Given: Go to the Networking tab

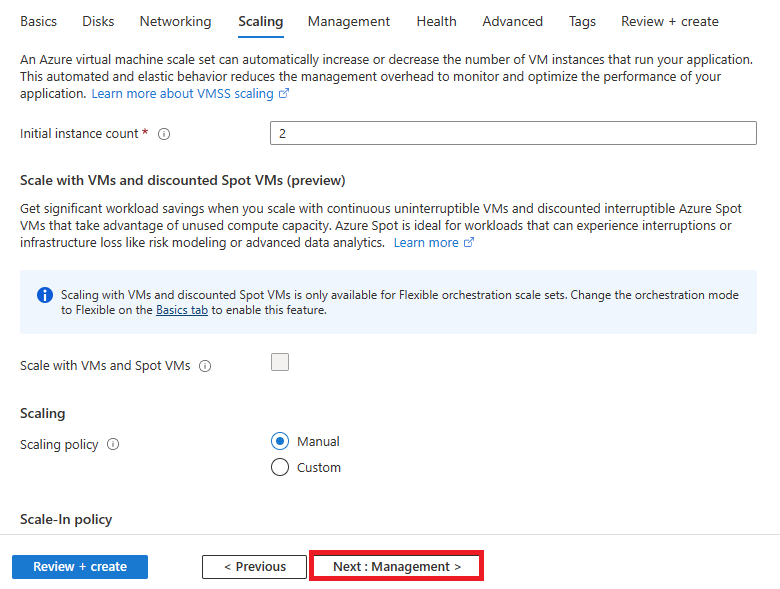Looking at the screenshot, I should click(175, 21).
